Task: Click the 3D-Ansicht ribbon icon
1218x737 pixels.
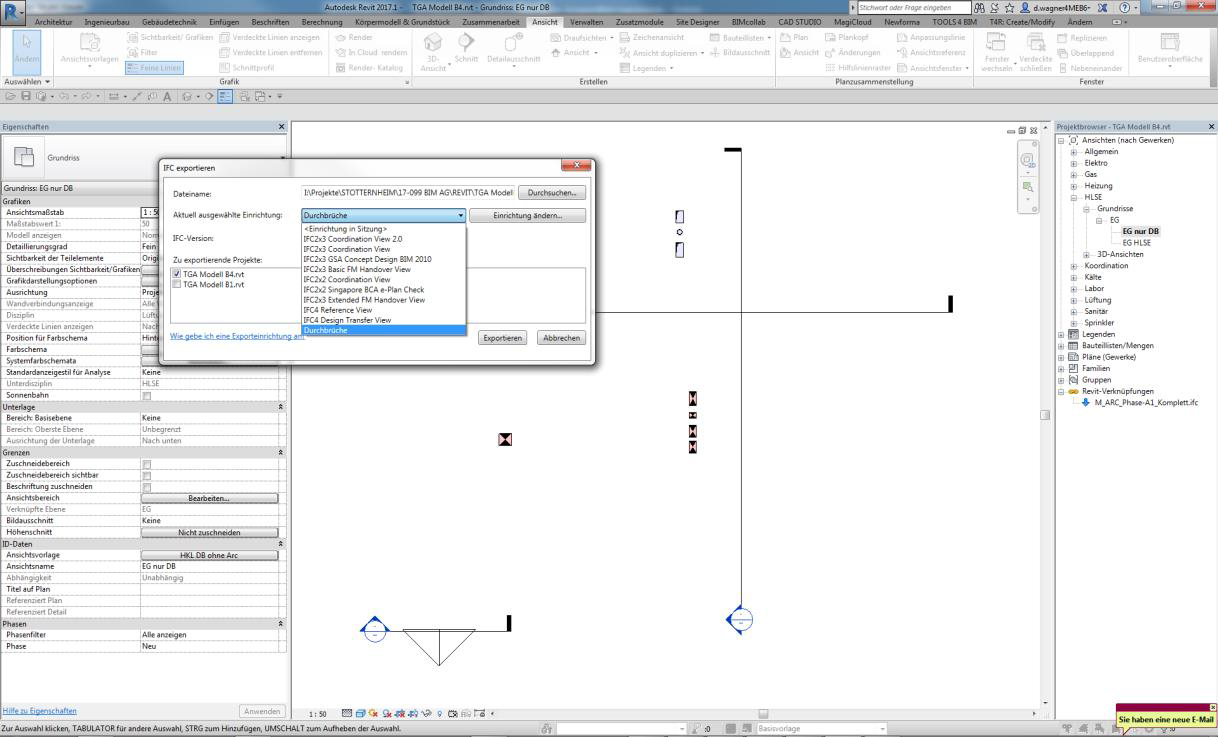Action: pyautogui.click(x=433, y=44)
